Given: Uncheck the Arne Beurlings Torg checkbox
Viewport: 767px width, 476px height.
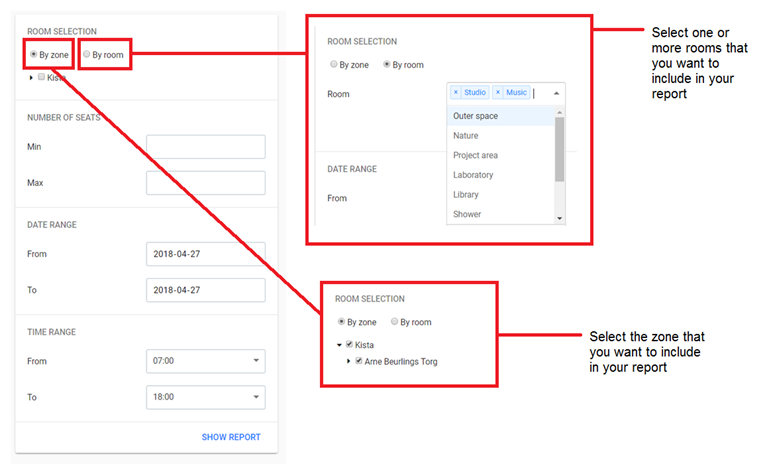Looking at the screenshot, I should tap(359, 361).
